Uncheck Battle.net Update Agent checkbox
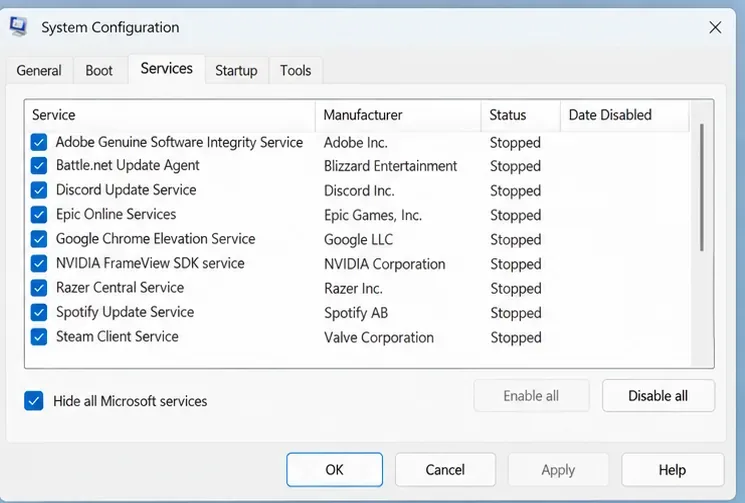The image size is (745, 503). pos(39,165)
